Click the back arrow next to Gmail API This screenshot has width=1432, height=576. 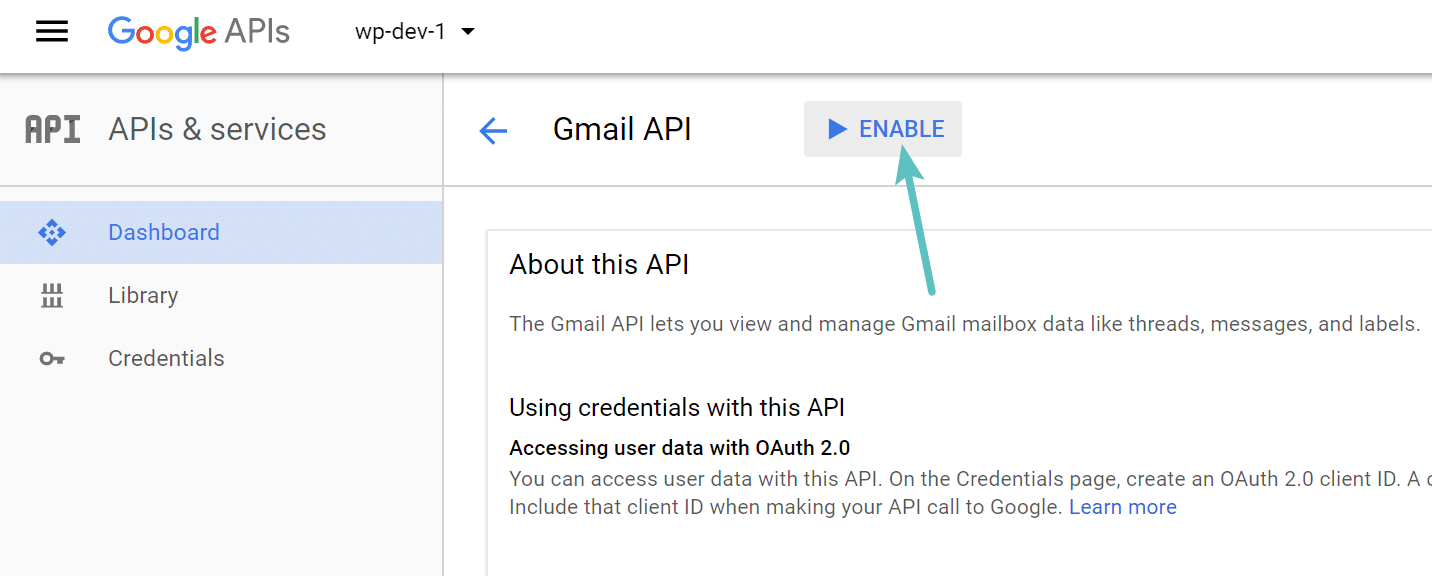[x=492, y=130]
